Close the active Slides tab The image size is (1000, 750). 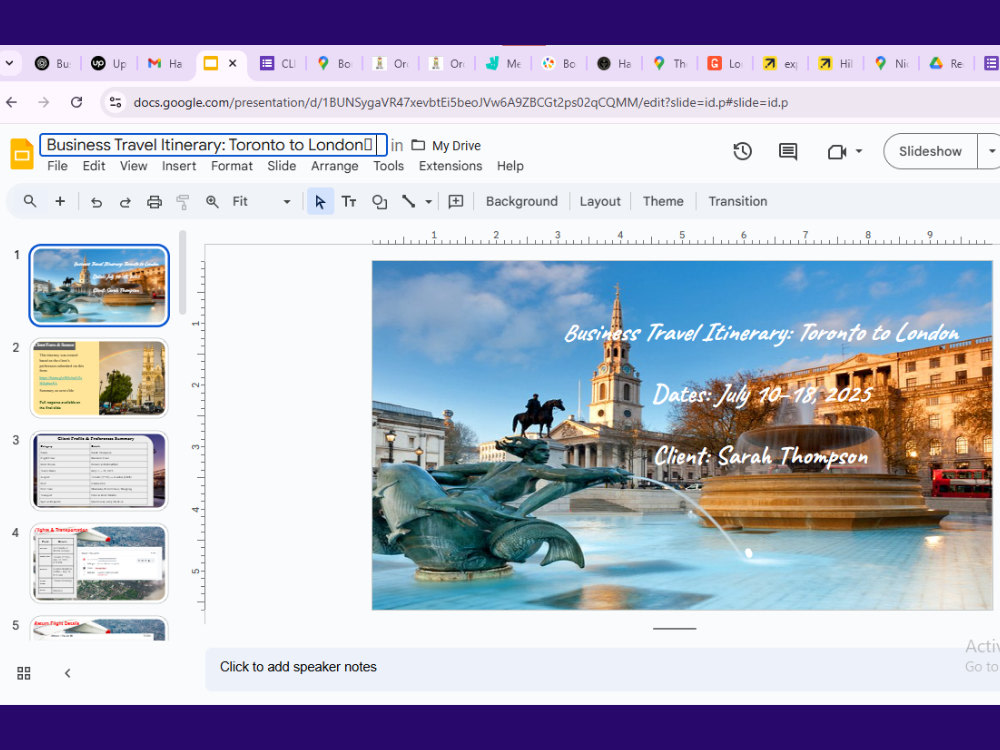tap(233, 63)
